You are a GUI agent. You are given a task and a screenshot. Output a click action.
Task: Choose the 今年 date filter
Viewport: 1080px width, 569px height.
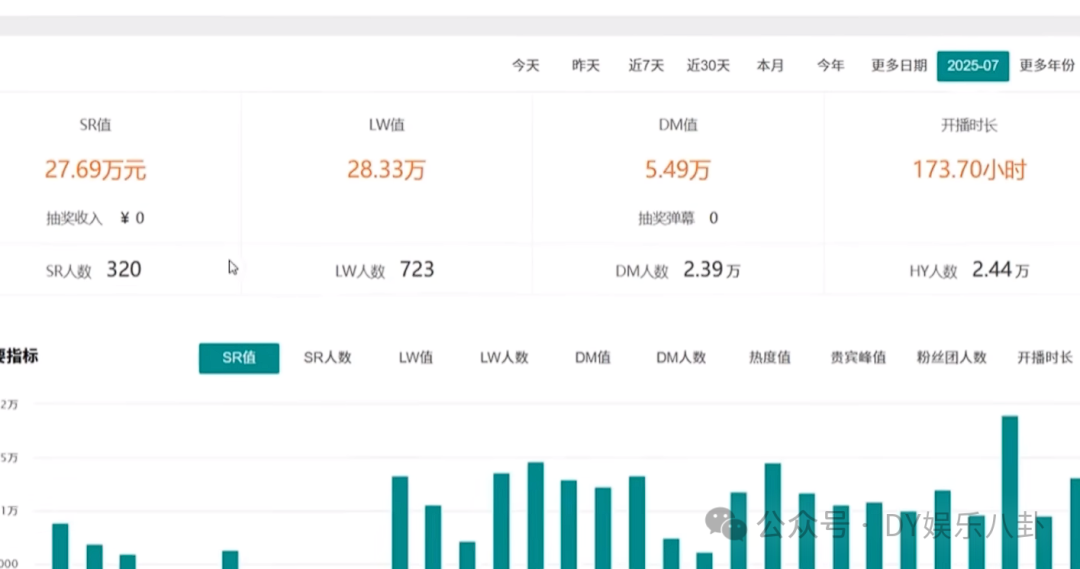pyautogui.click(x=831, y=65)
